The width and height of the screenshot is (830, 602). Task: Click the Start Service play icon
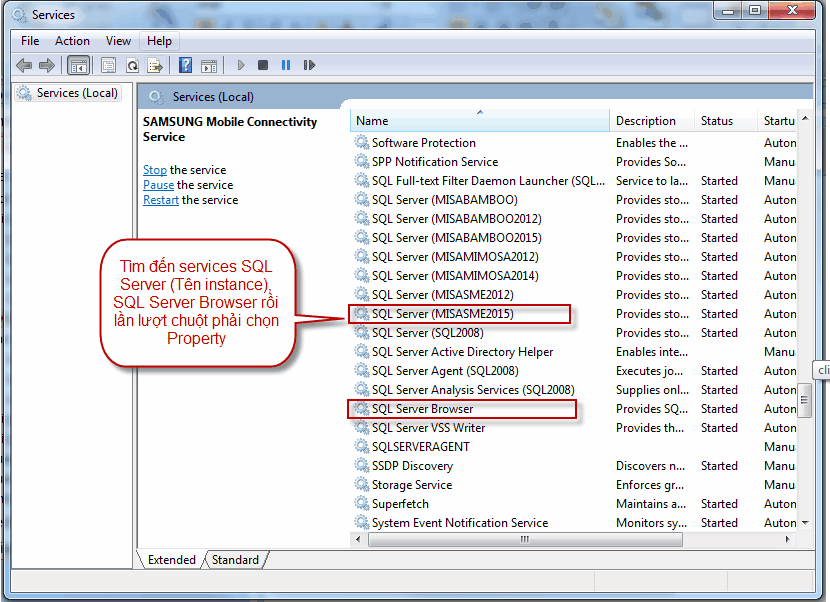pyautogui.click(x=241, y=65)
